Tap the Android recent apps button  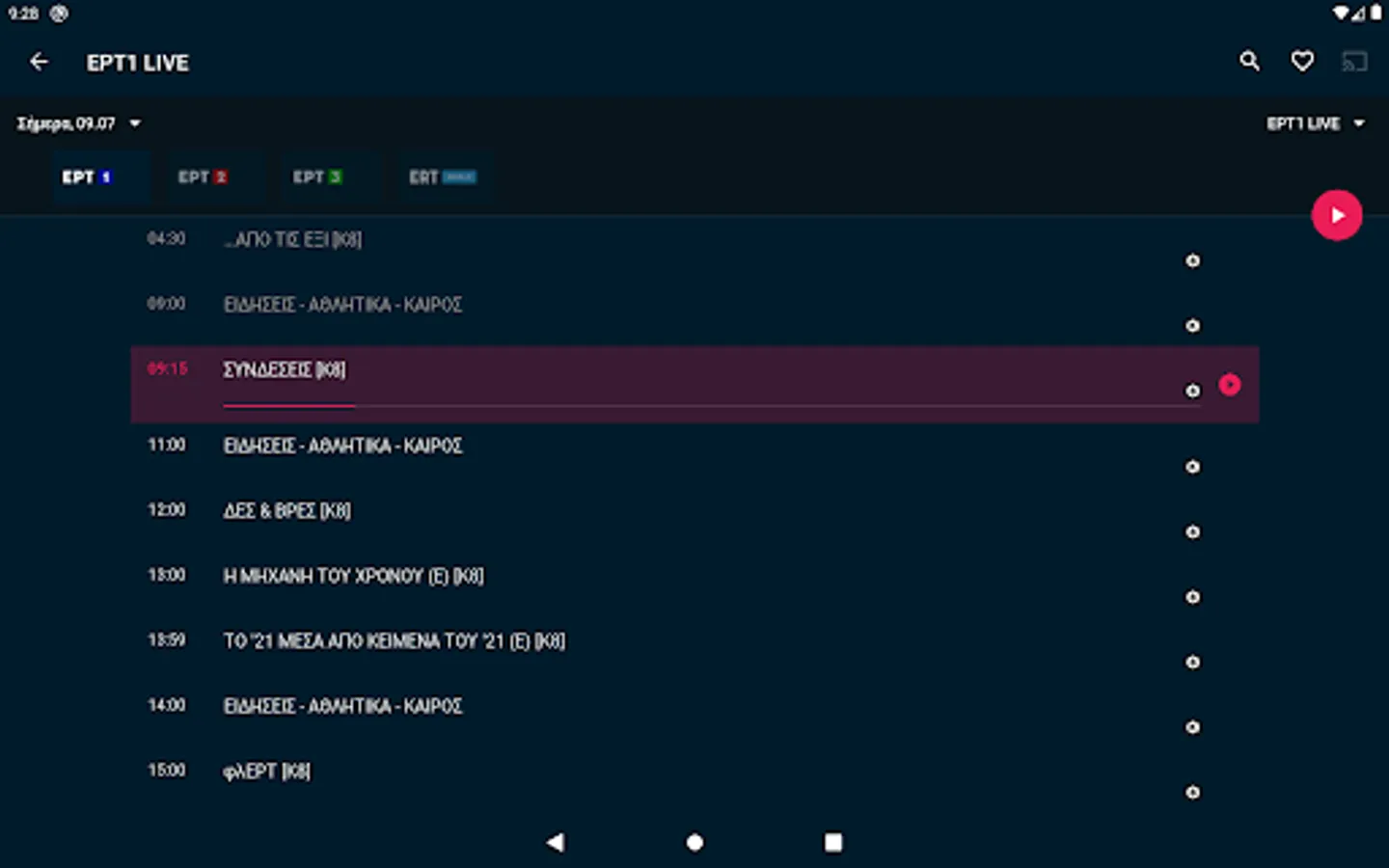coord(833,842)
